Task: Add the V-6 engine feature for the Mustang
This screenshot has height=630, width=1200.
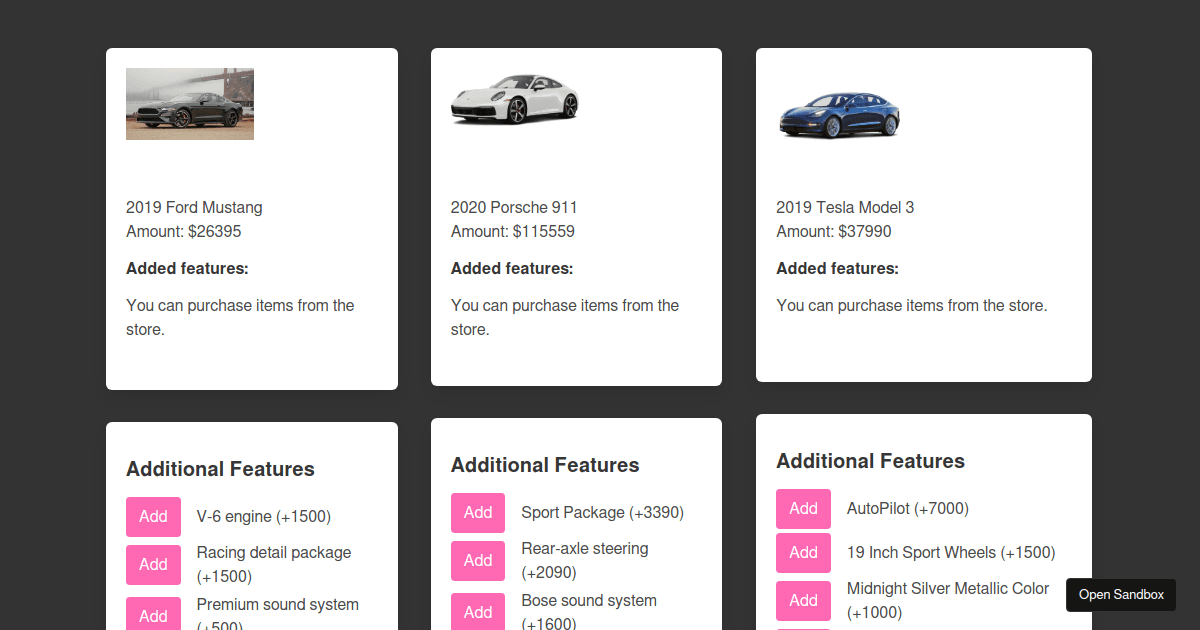Action: click(153, 516)
